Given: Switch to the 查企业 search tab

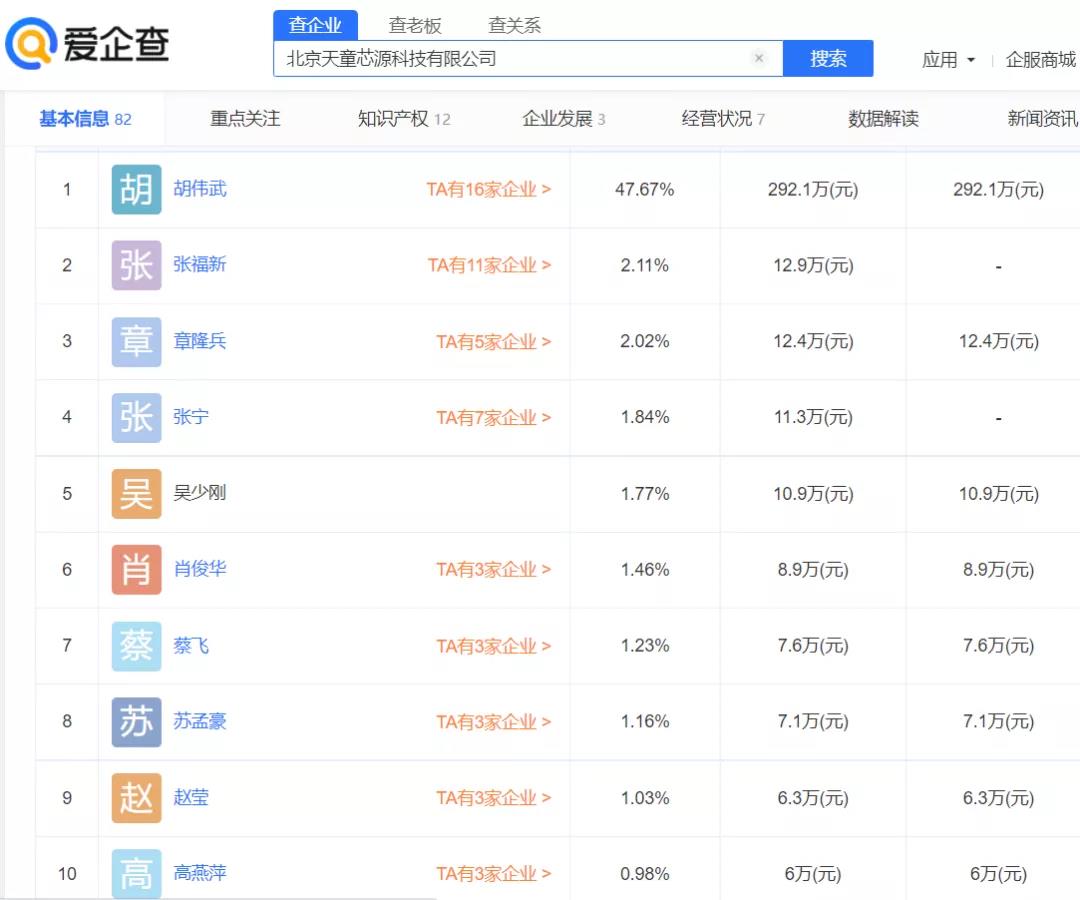Looking at the screenshot, I should (x=315, y=25).
